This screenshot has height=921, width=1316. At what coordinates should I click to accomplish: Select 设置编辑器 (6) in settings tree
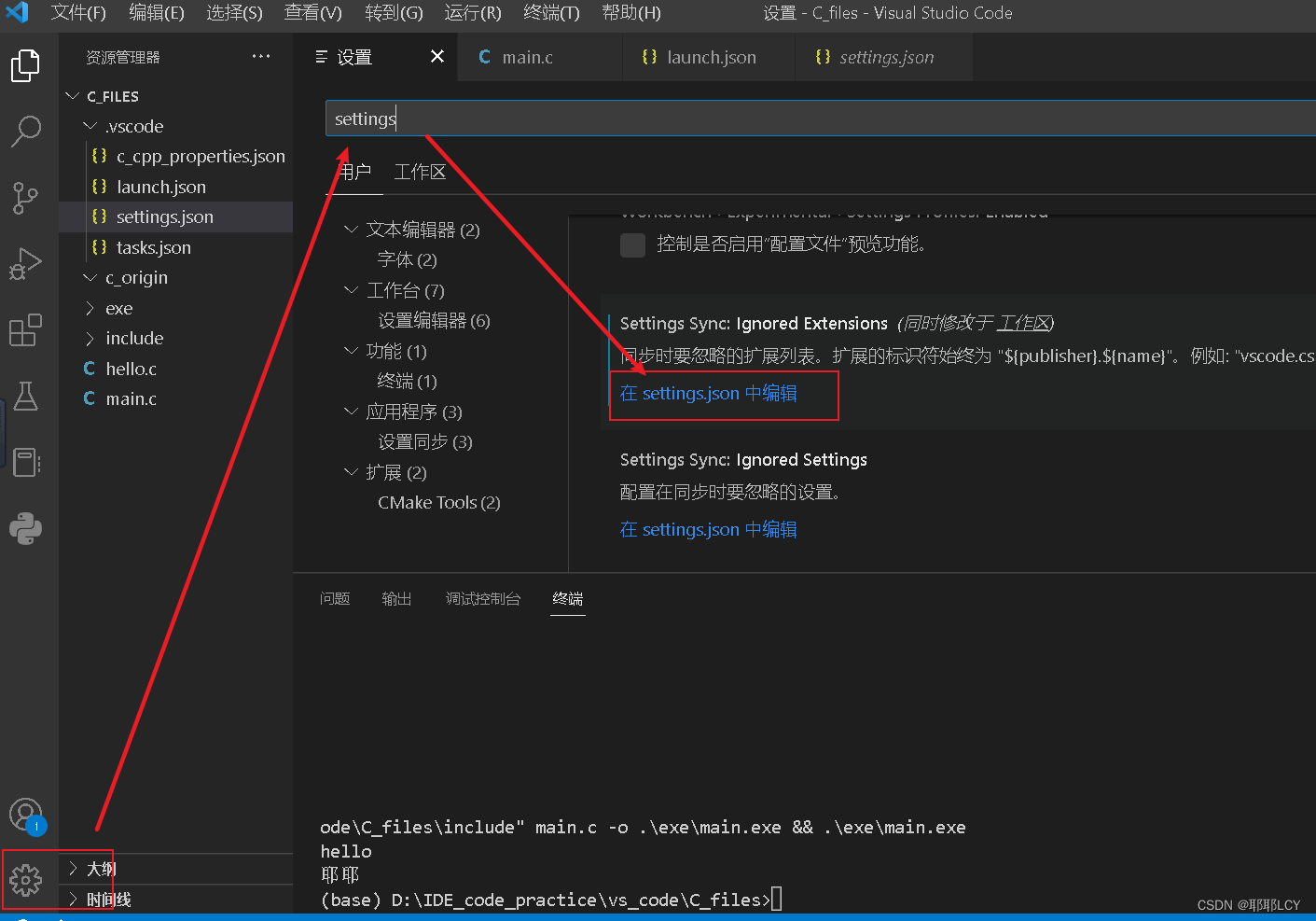click(434, 320)
